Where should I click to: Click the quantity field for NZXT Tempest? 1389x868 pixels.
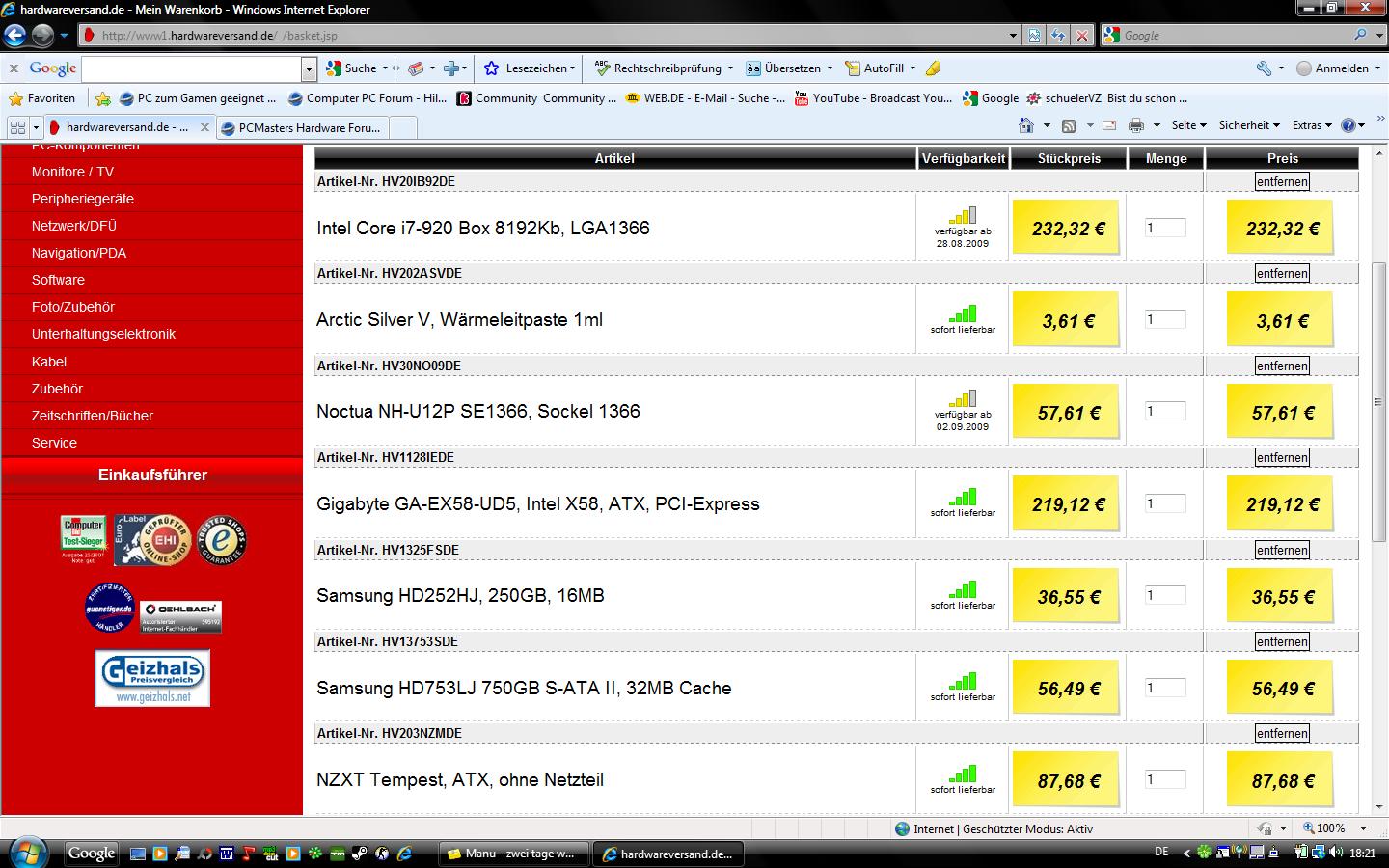click(x=1165, y=779)
